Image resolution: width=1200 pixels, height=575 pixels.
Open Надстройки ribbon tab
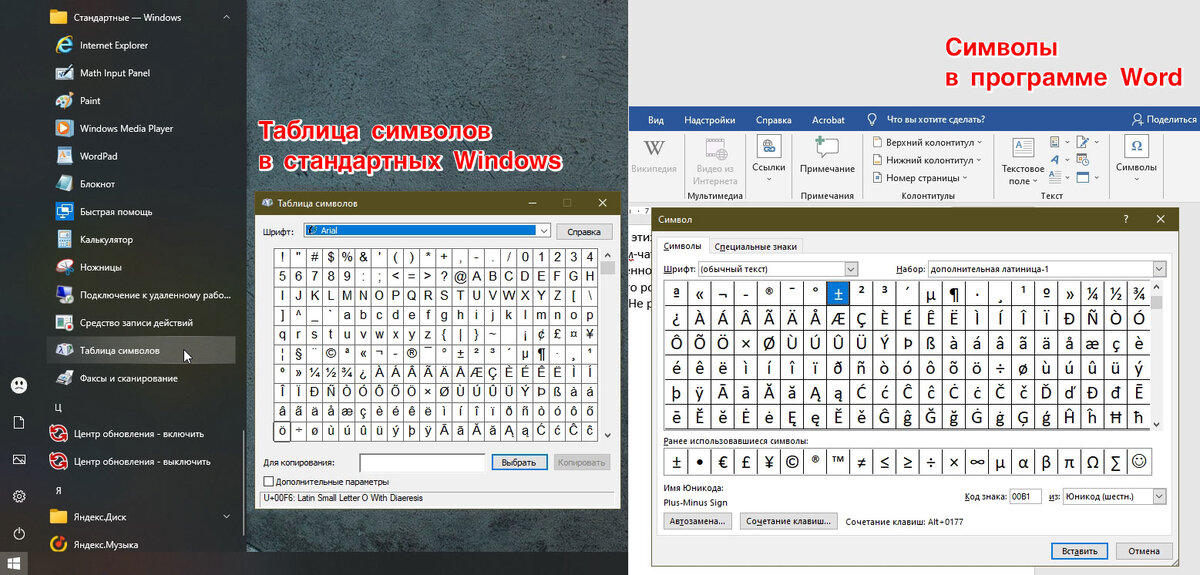[709, 120]
